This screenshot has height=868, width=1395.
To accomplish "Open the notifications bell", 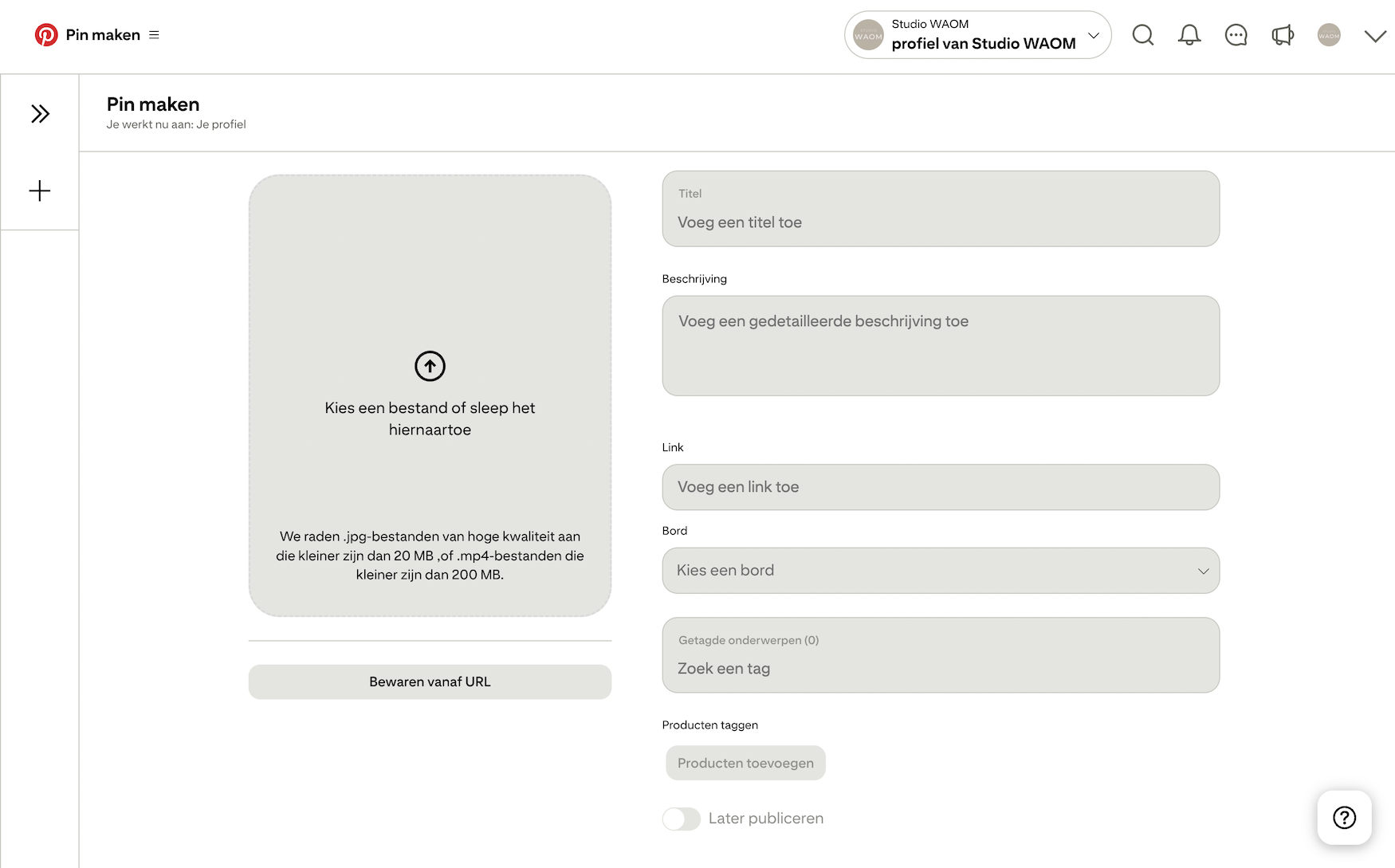I will click(x=1189, y=35).
